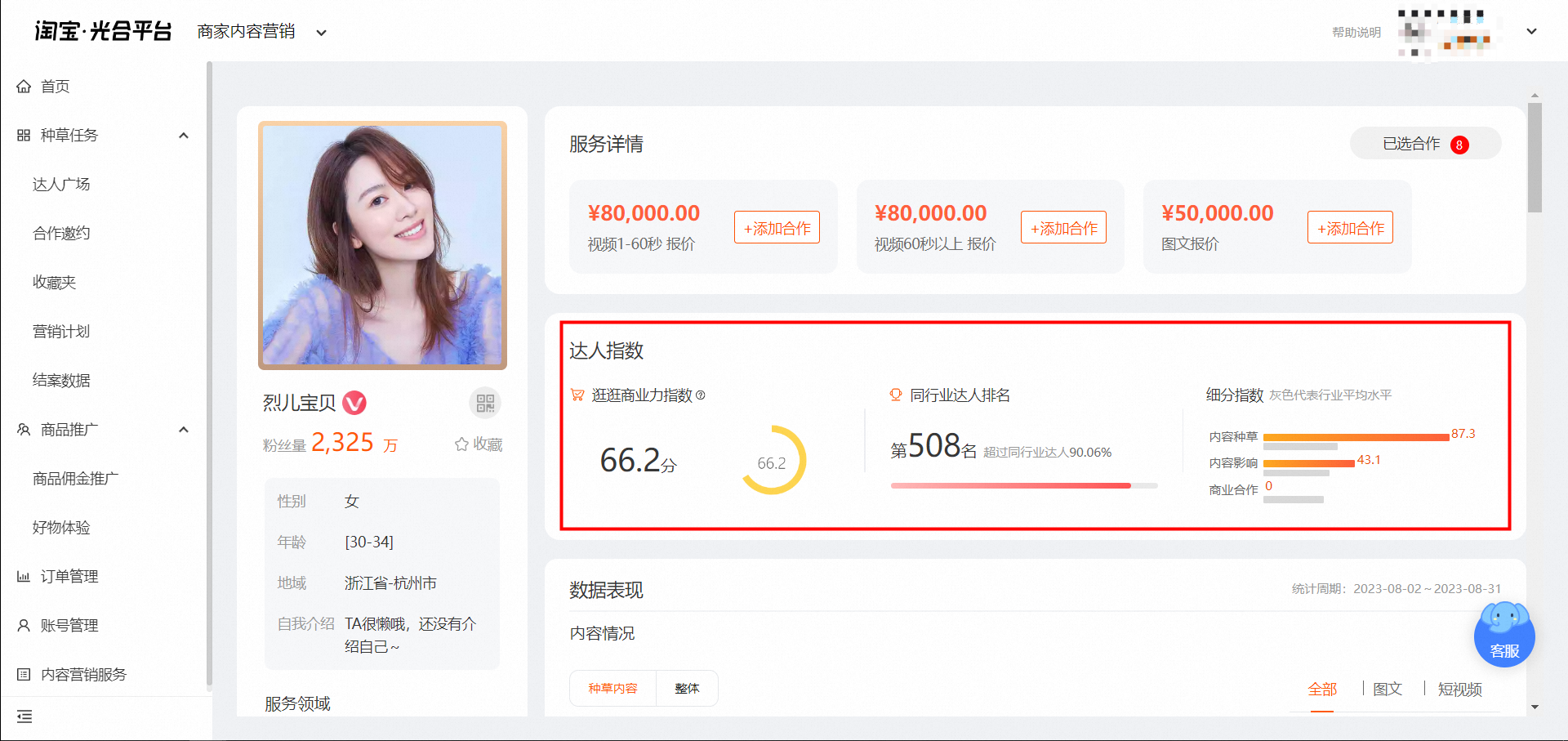Click the 66.2 circular score gauge
Image resolution: width=1568 pixels, height=741 pixels.
[x=772, y=460]
